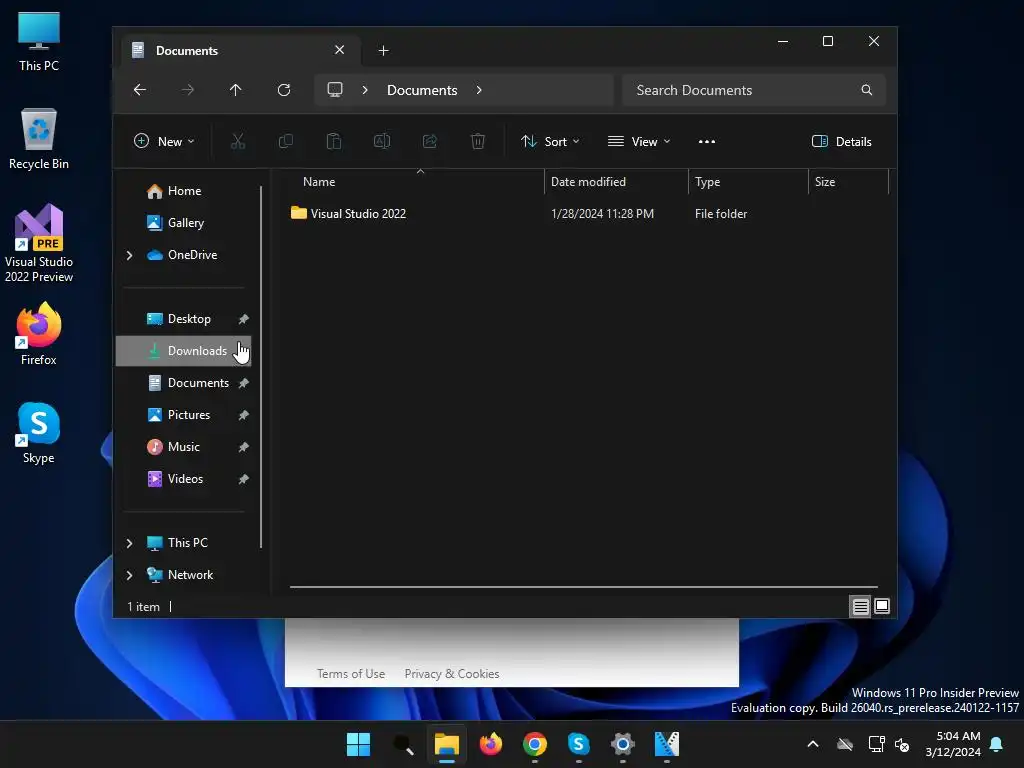
Task: Click Settings gear in the taskbar
Action: (623, 744)
